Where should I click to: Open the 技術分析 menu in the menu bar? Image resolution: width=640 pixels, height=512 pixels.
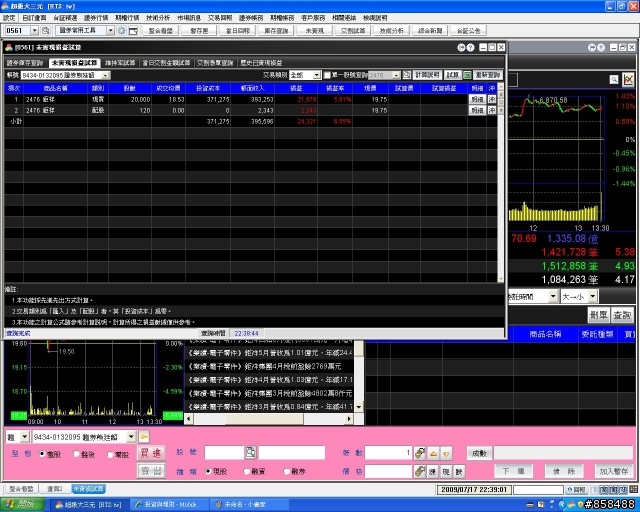pyautogui.click(x=158, y=18)
